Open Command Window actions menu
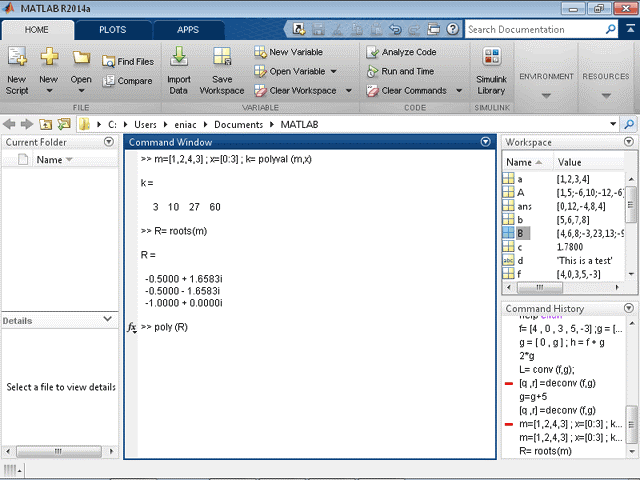 tap(485, 142)
